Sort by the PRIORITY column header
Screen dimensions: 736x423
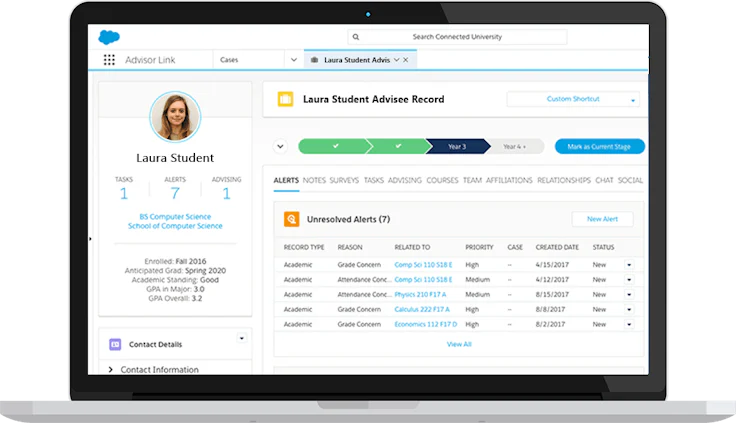479,247
